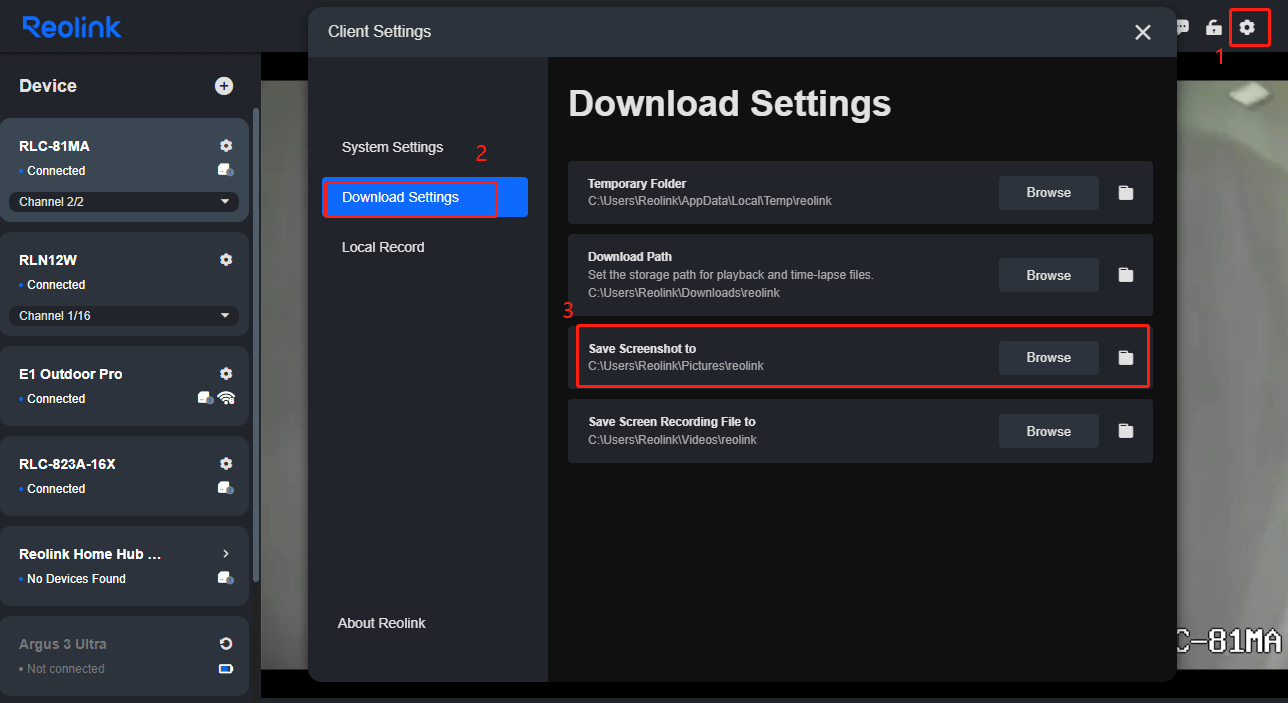This screenshot has width=1288, height=703.
Task: Switch to System Settings tab
Action: [392, 147]
